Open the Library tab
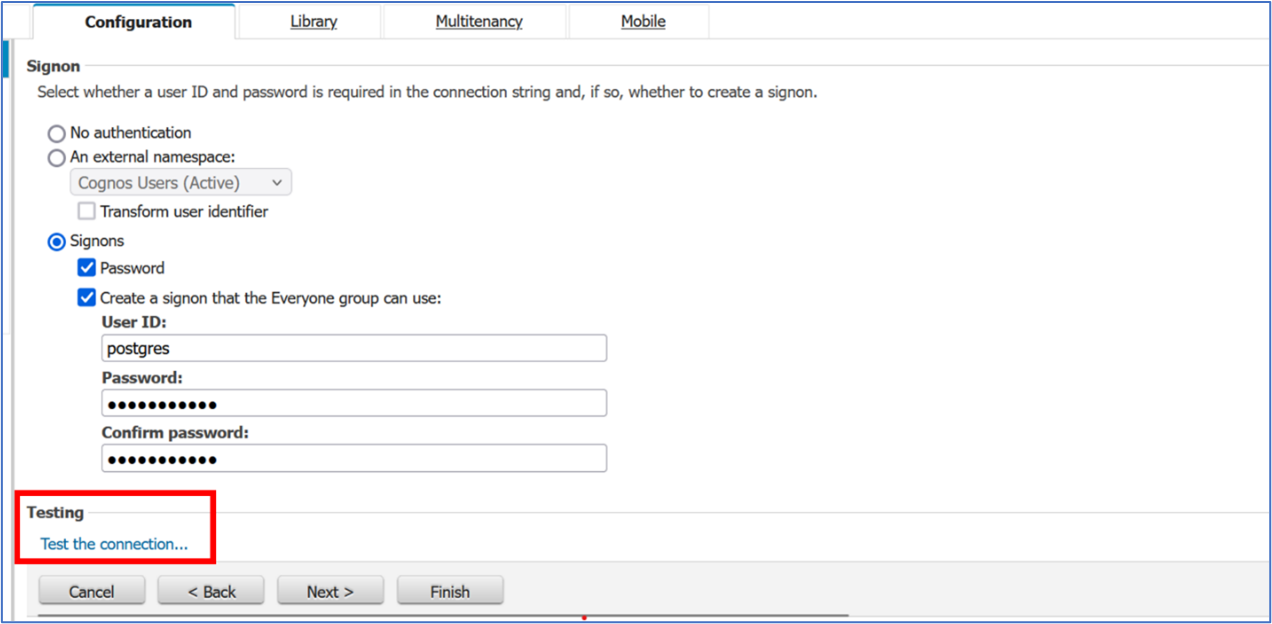Image resolution: width=1272 pixels, height=624 pixels. 313,21
